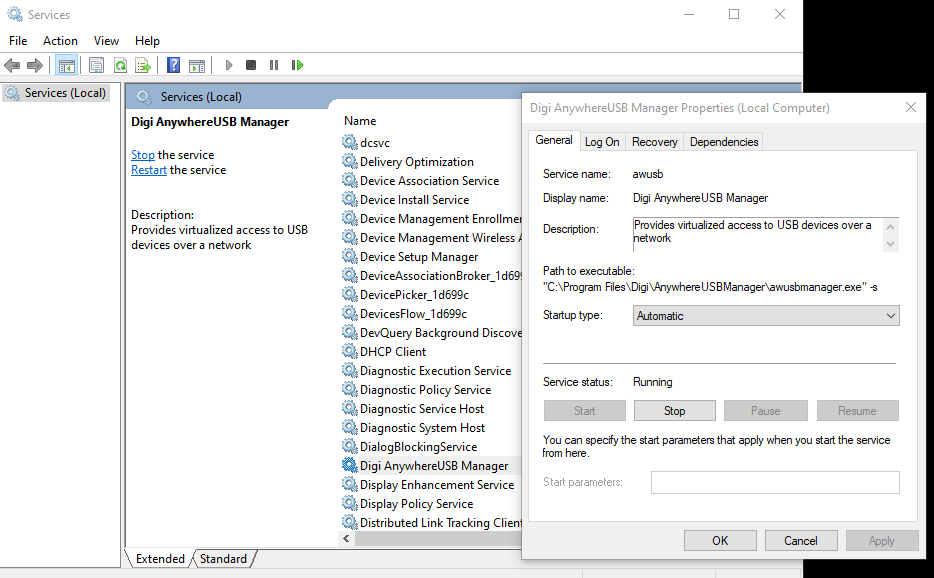Click Restart Service icon in toolbar
934x578 pixels.
297,65
